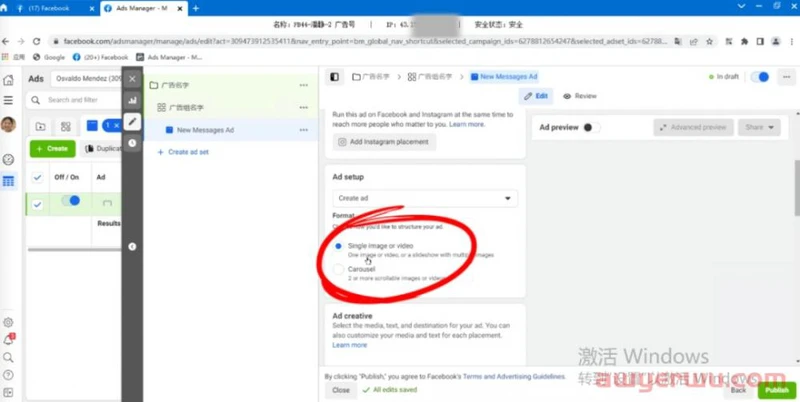Click the green Create button
800x402 pixels.
[53, 148]
